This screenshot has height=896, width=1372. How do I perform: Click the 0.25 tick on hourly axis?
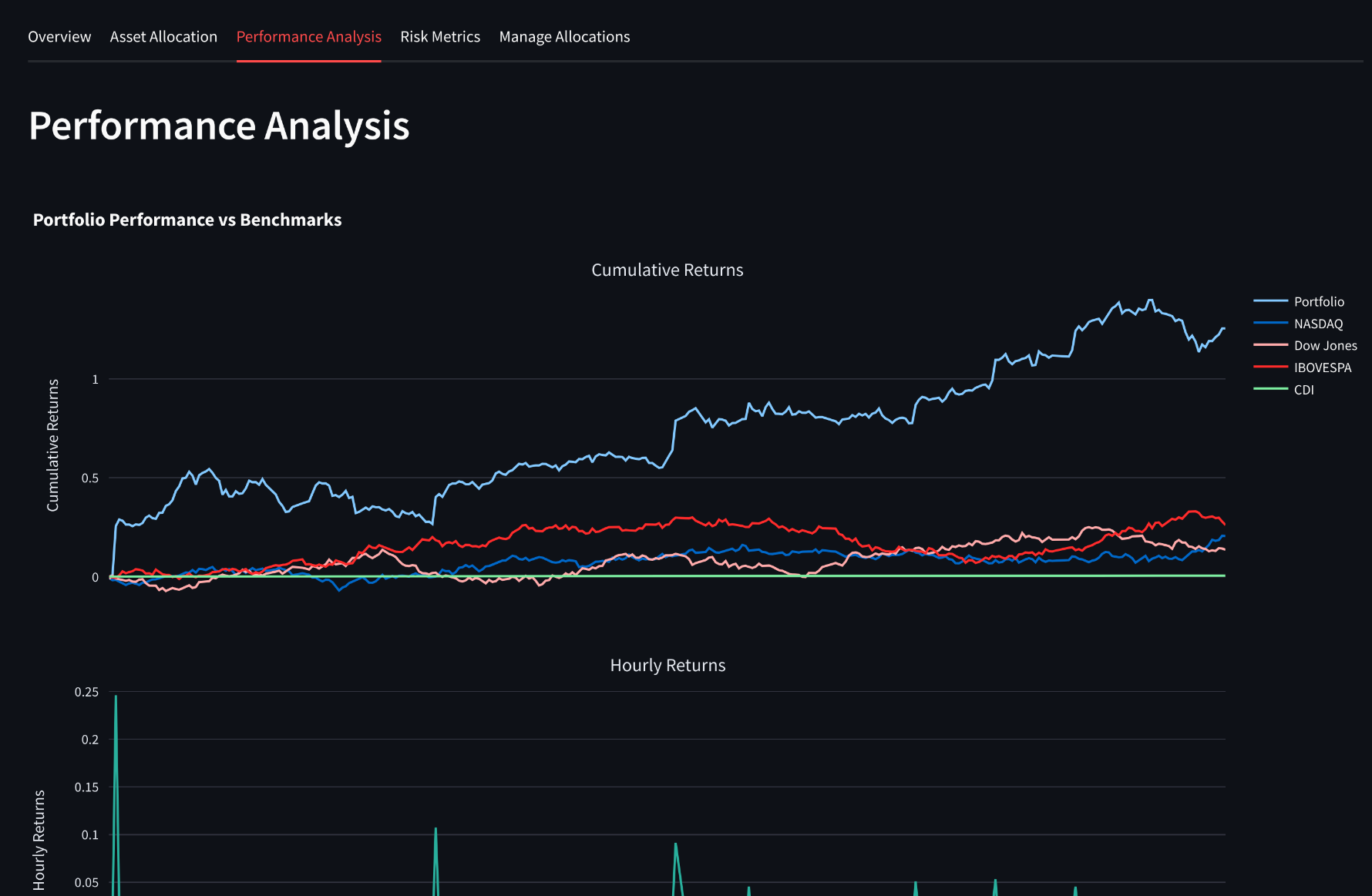pos(86,692)
